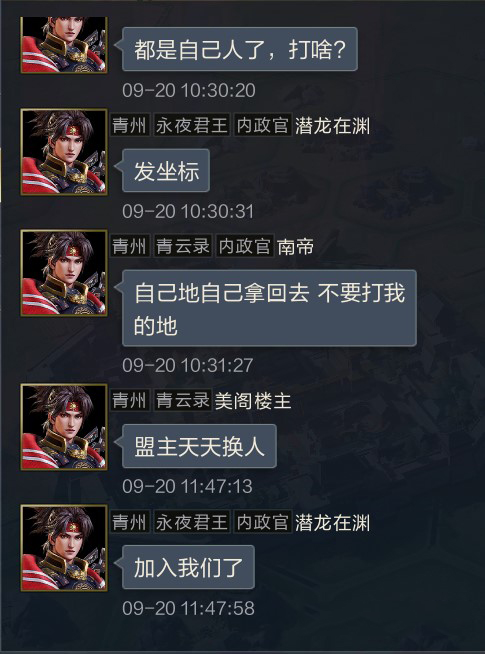
Task: Tap the "盟主天天换人" chat bubble
Action: pos(199,446)
